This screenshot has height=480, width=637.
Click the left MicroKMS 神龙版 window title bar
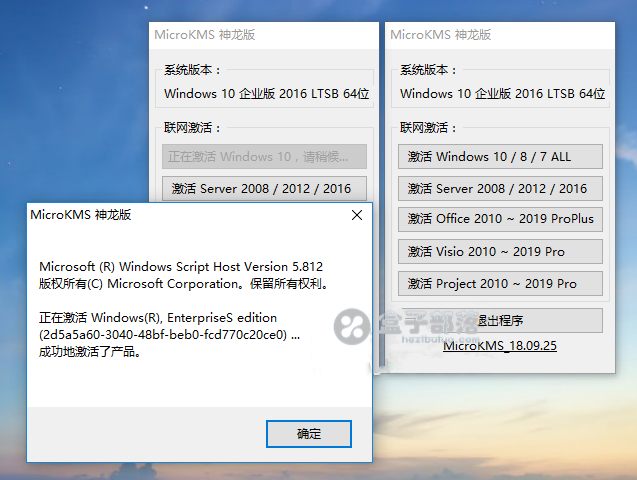pyautogui.click(x=264, y=35)
